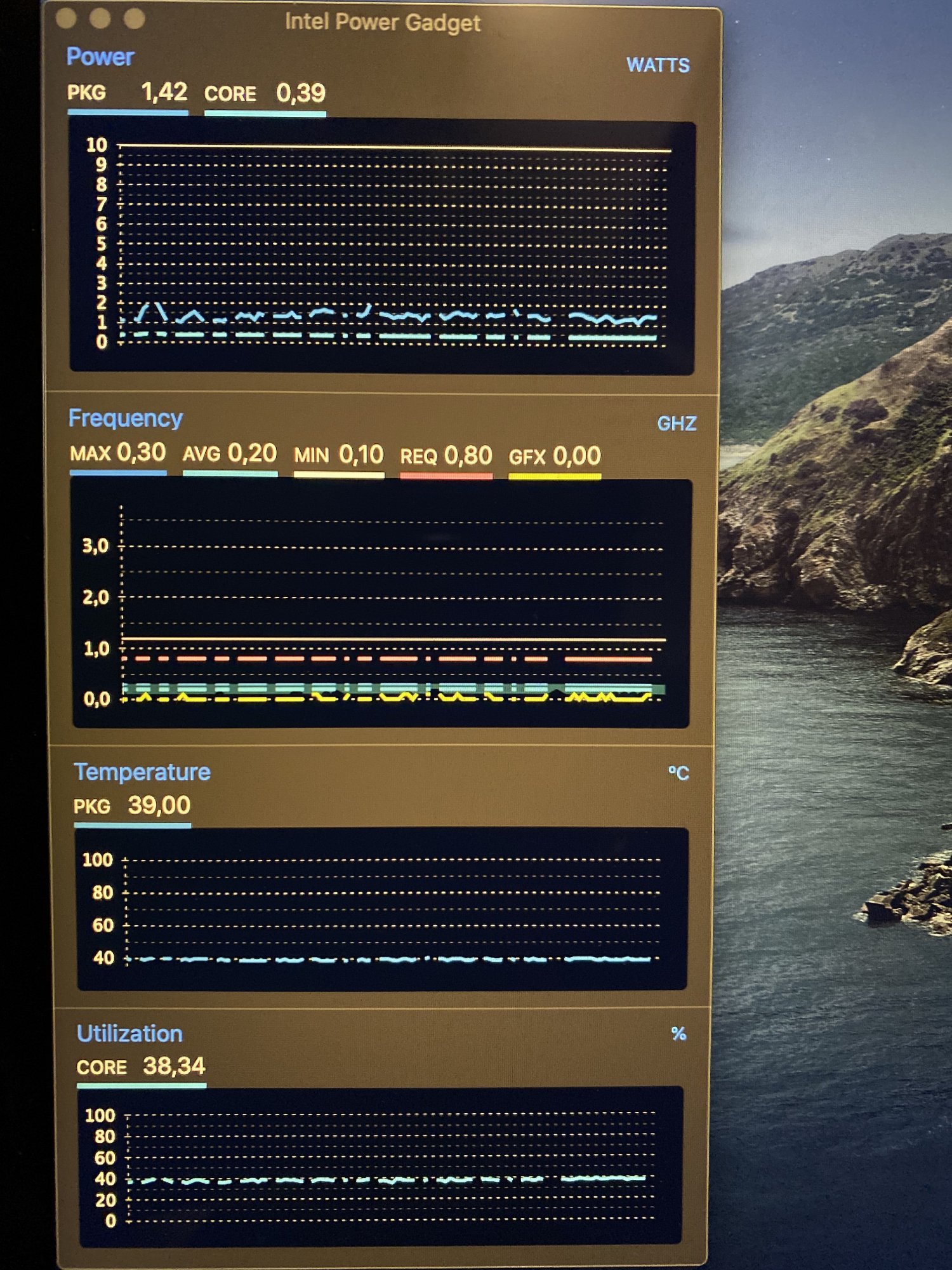Screen dimensions: 952x1270
Task: Click the Utilization graph area
Action: click(381, 1166)
